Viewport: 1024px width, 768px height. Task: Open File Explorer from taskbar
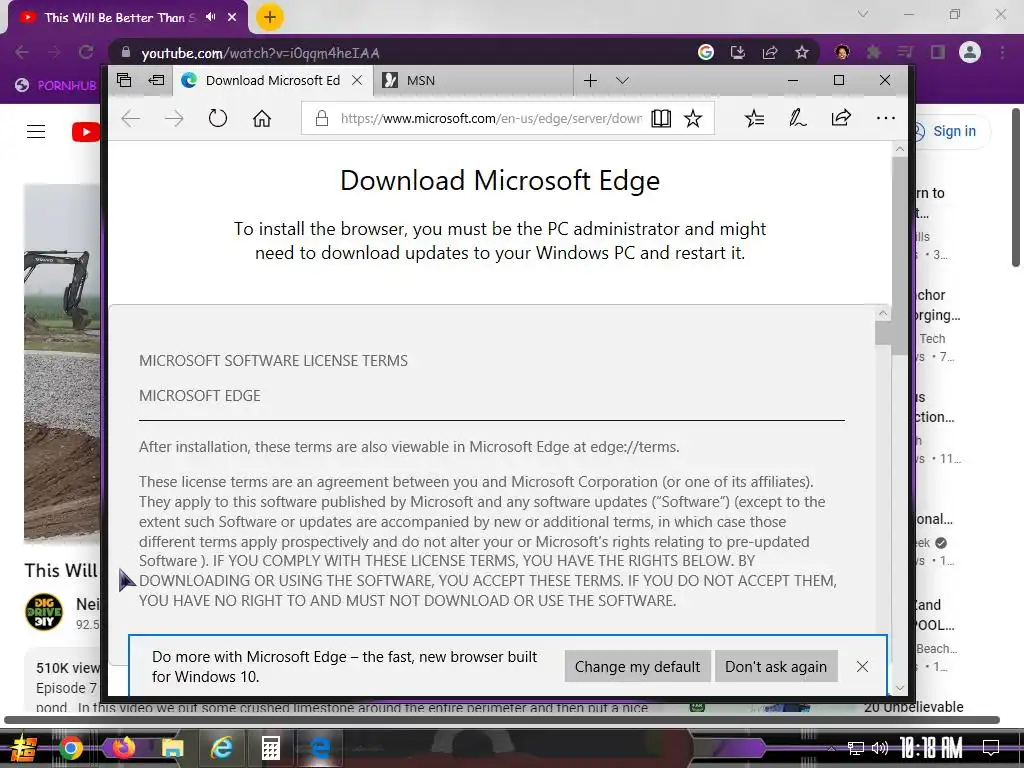click(x=172, y=748)
